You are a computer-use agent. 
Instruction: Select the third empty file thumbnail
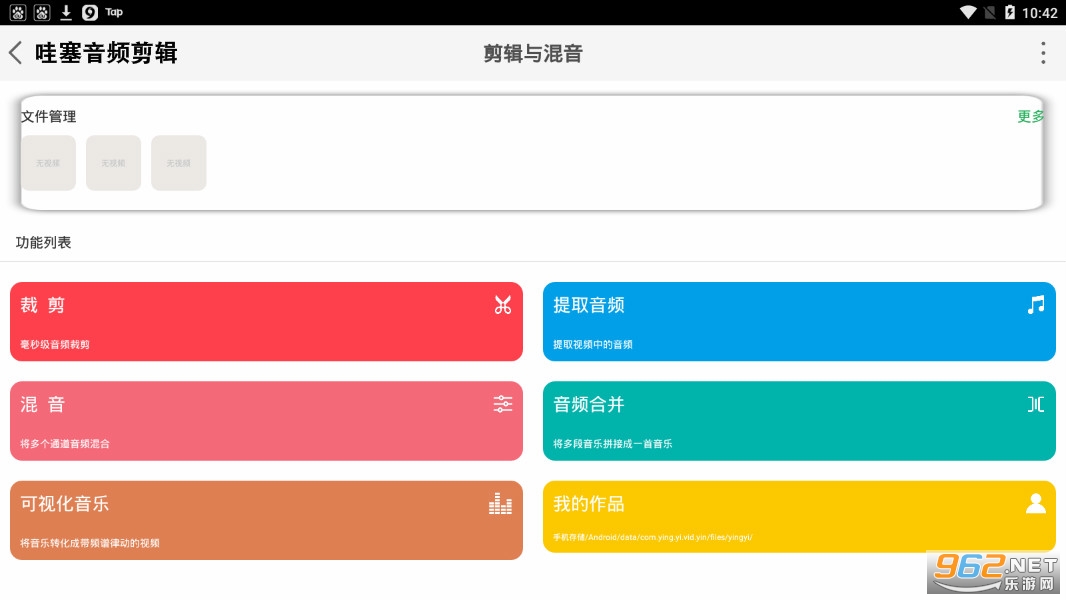point(179,163)
